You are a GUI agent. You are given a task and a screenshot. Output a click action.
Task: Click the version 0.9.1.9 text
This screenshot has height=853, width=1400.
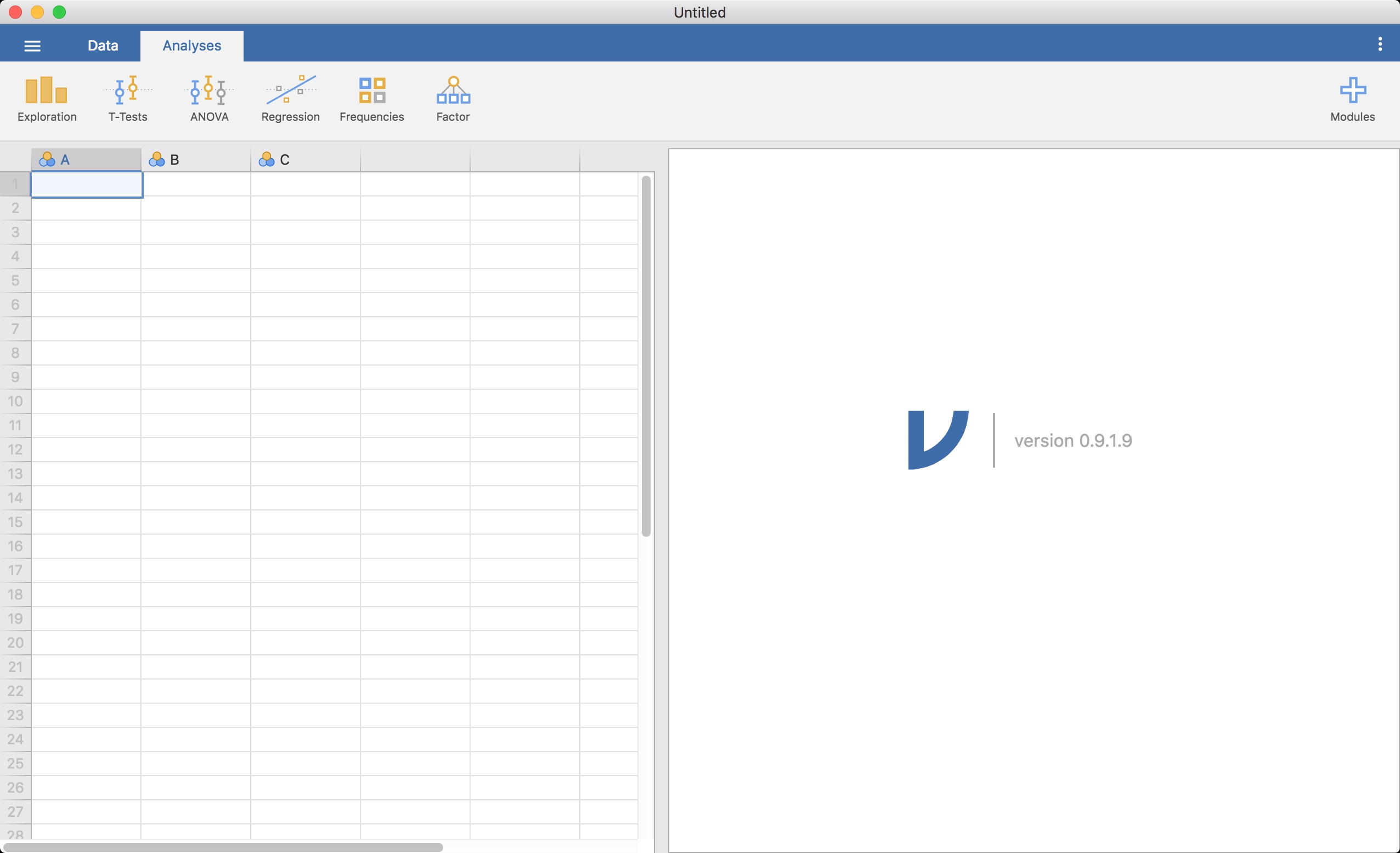[x=1073, y=440]
